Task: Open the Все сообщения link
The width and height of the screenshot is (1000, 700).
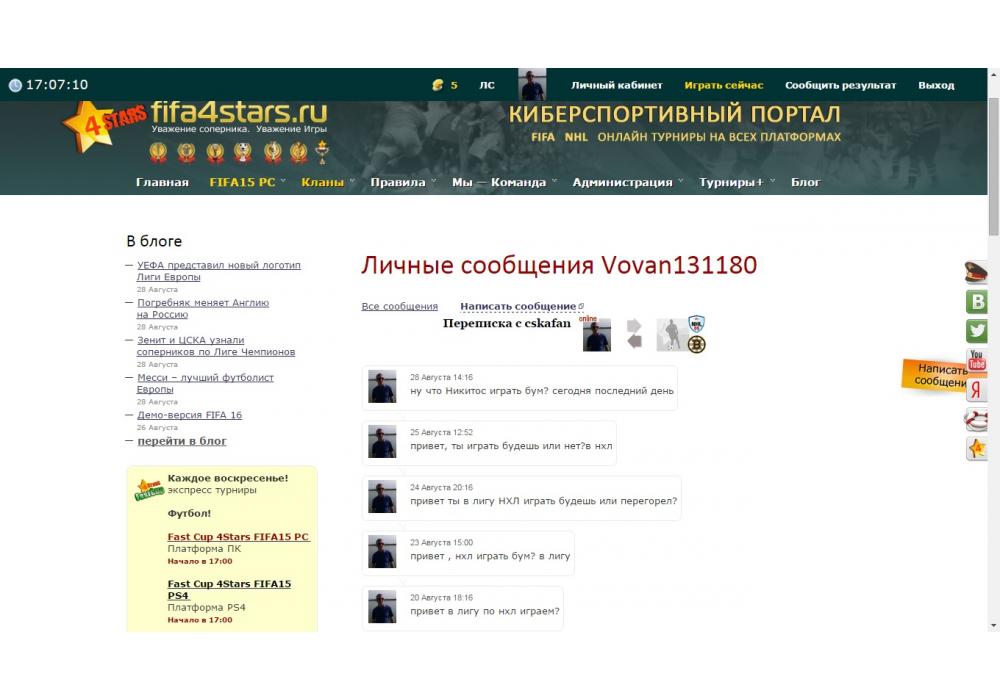Action: (x=399, y=306)
